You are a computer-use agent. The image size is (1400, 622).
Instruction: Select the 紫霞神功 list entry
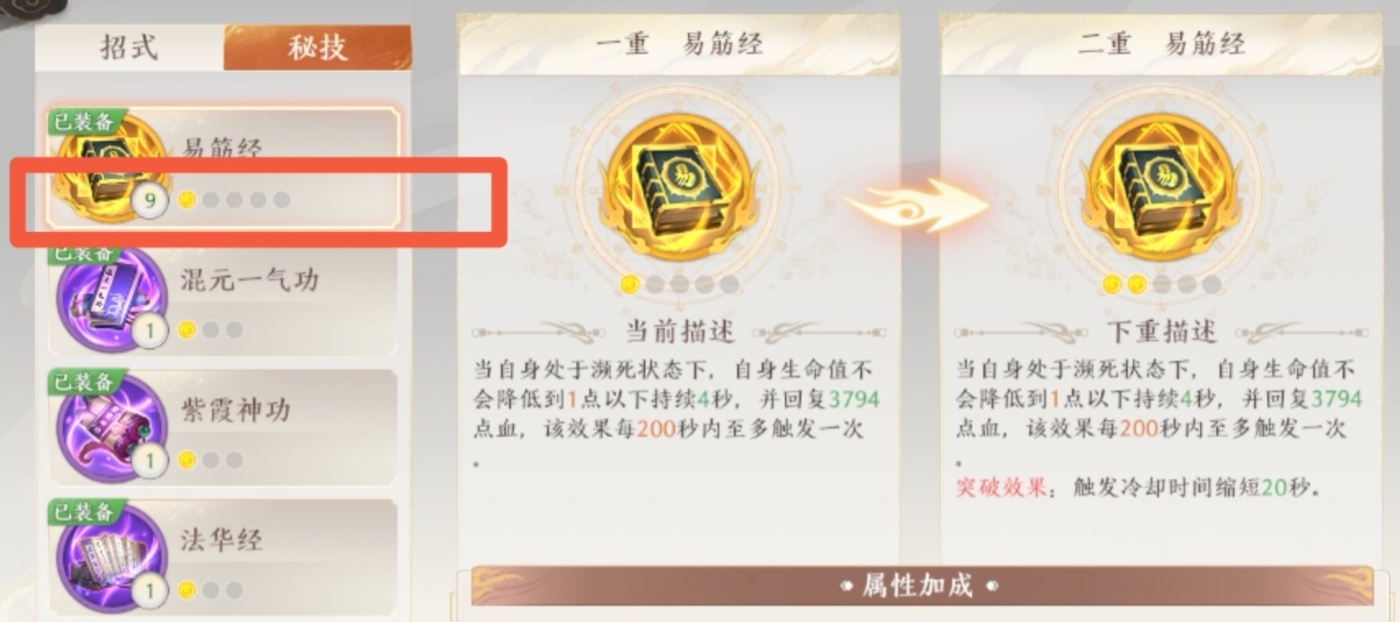pos(223,428)
